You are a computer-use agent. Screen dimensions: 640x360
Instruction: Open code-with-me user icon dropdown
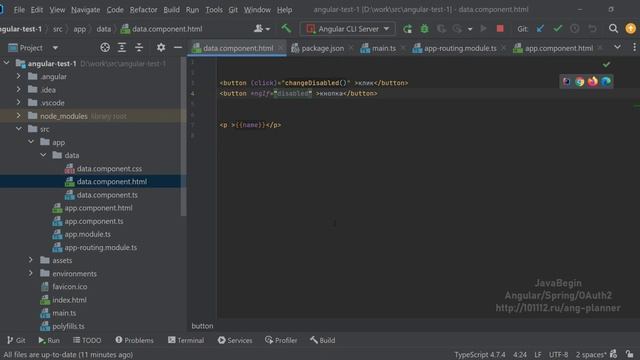click(262, 29)
